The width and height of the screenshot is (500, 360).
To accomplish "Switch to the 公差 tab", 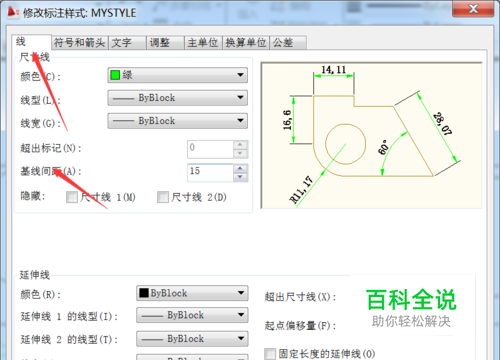I will pyautogui.click(x=288, y=43).
